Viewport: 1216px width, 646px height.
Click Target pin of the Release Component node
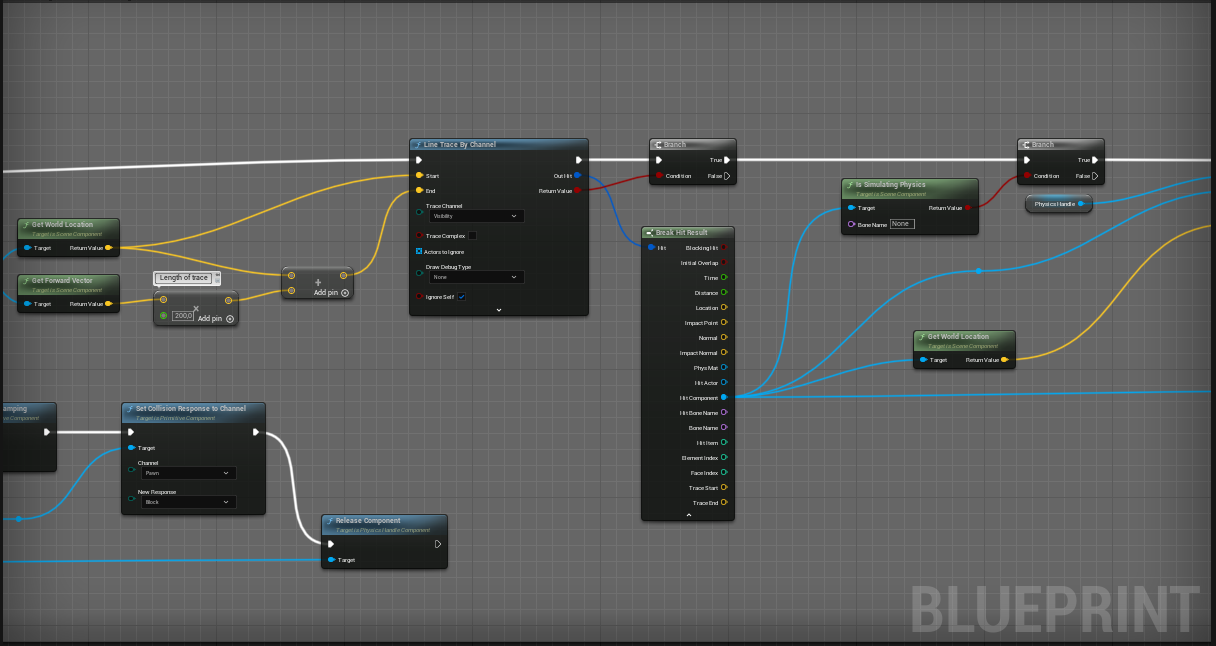coord(331,560)
